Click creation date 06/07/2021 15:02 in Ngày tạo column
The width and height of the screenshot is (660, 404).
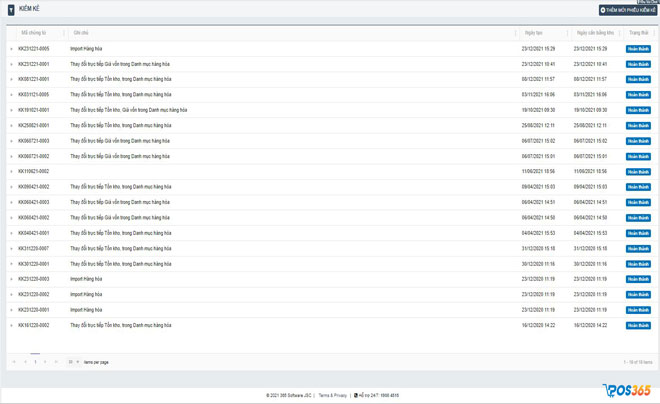click(x=538, y=141)
